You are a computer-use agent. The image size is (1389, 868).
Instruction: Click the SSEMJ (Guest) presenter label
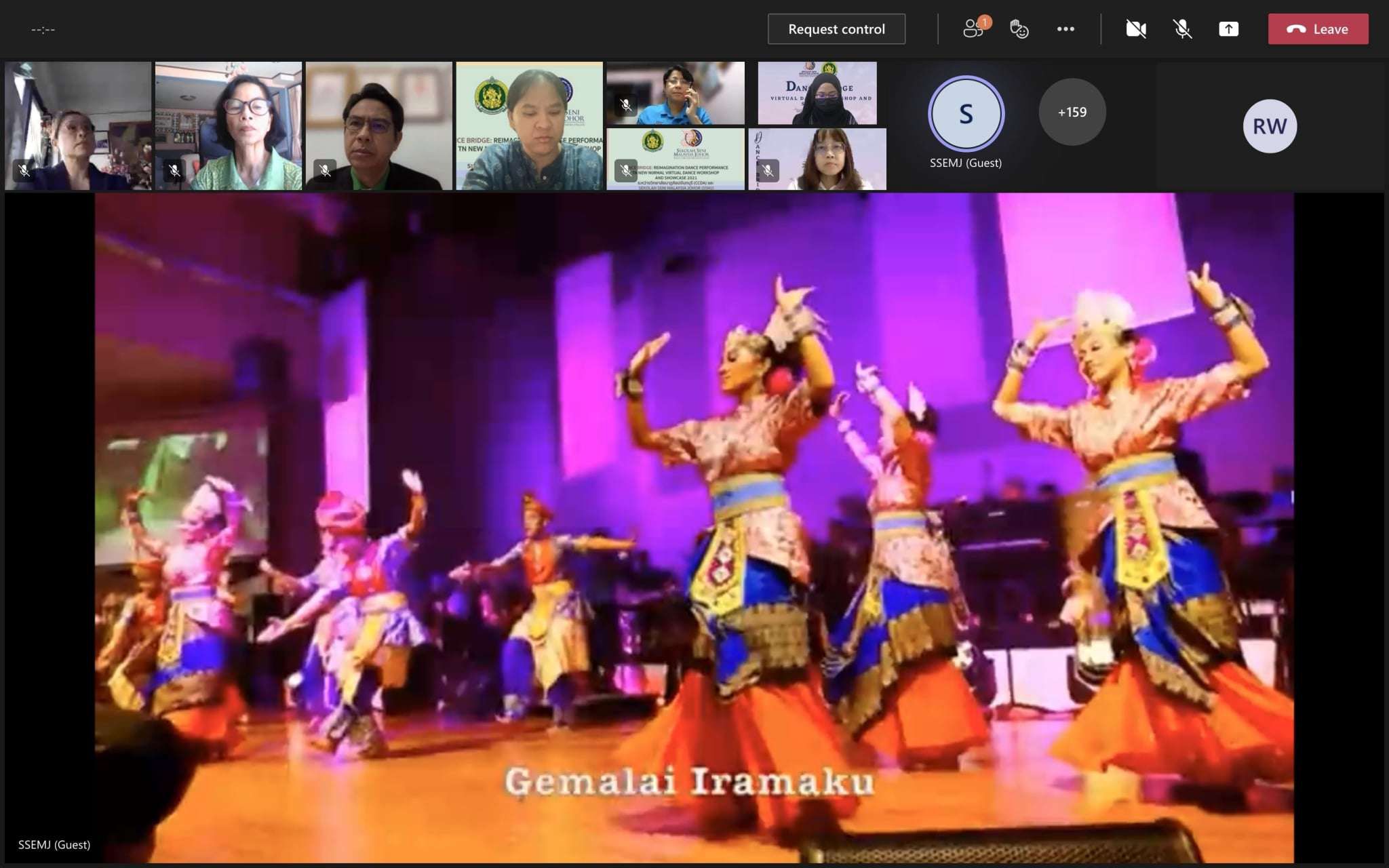[x=54, y=844]
